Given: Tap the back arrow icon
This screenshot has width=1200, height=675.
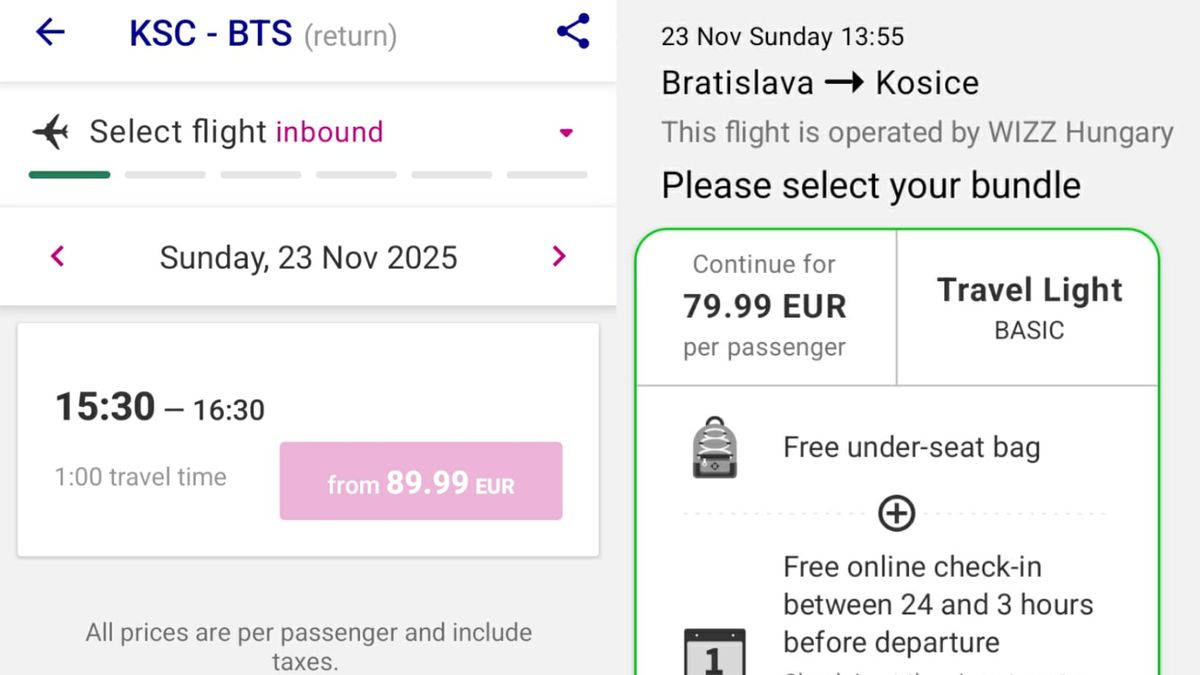Looking at the screenshot, I should [x=49, y=32].
